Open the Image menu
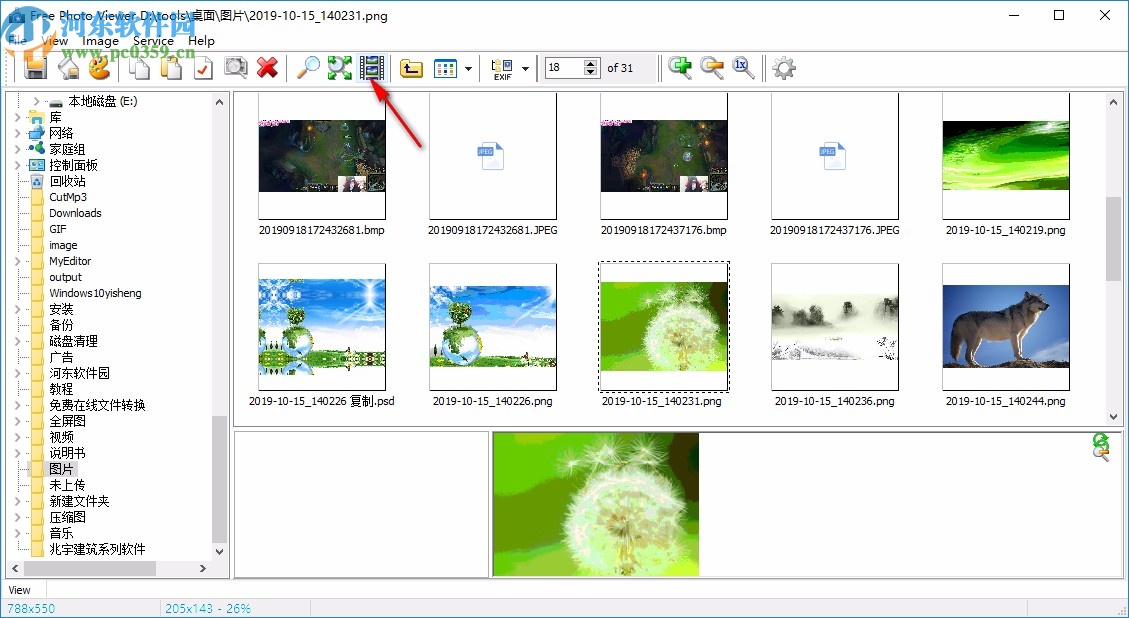 point(101,40)
